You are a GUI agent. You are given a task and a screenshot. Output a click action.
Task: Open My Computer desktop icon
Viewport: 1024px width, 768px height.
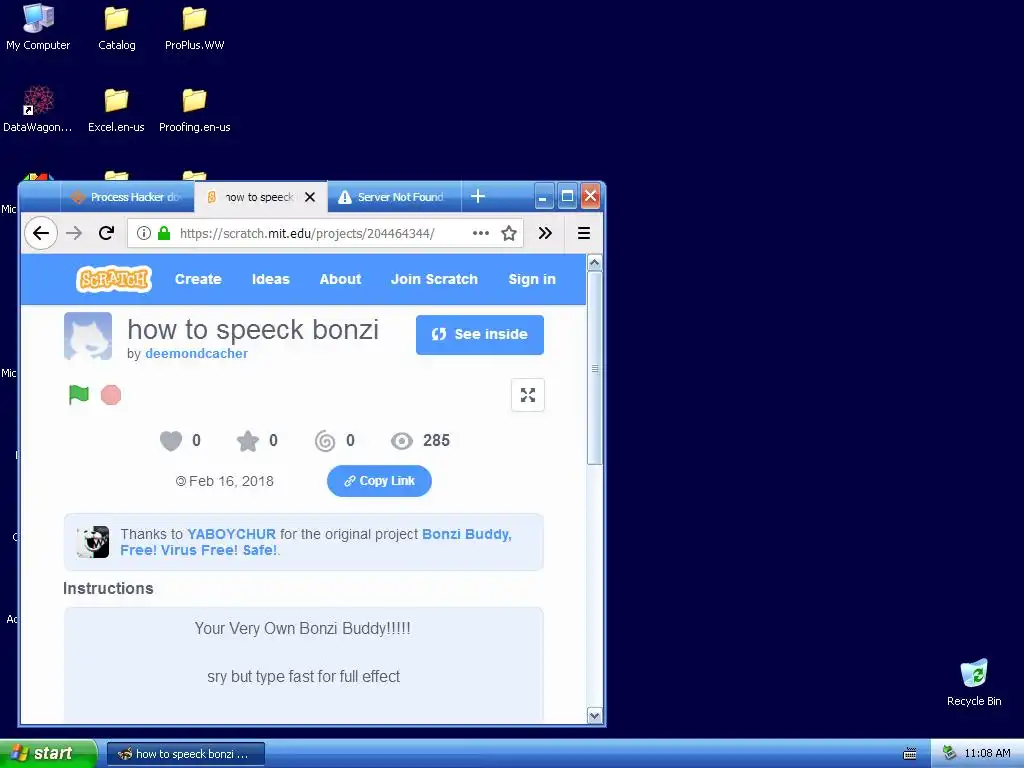click(38, 28)
